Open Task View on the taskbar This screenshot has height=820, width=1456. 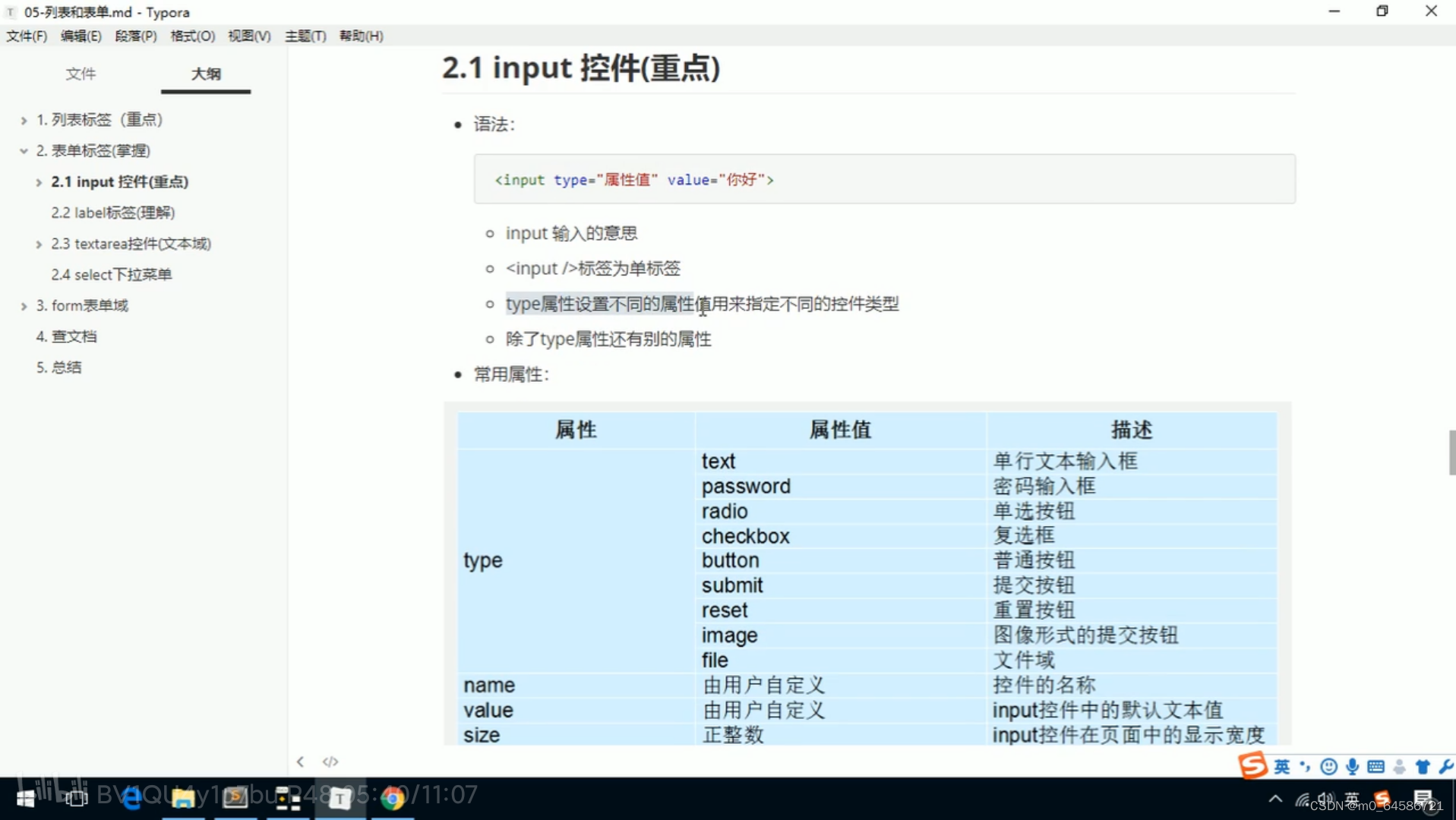pos(76,799)
